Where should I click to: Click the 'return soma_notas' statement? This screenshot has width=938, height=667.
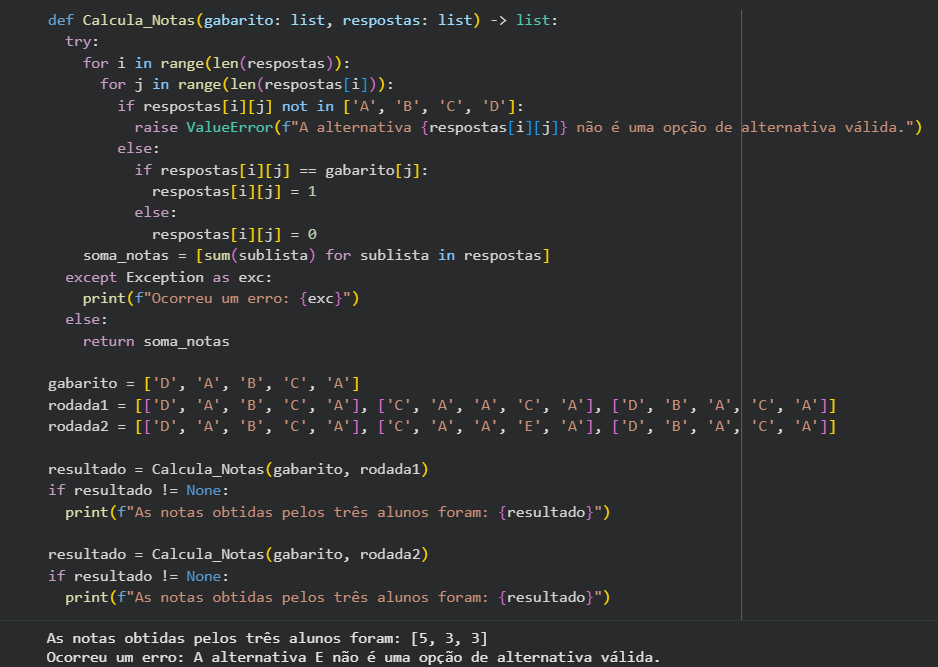(156, 341)
